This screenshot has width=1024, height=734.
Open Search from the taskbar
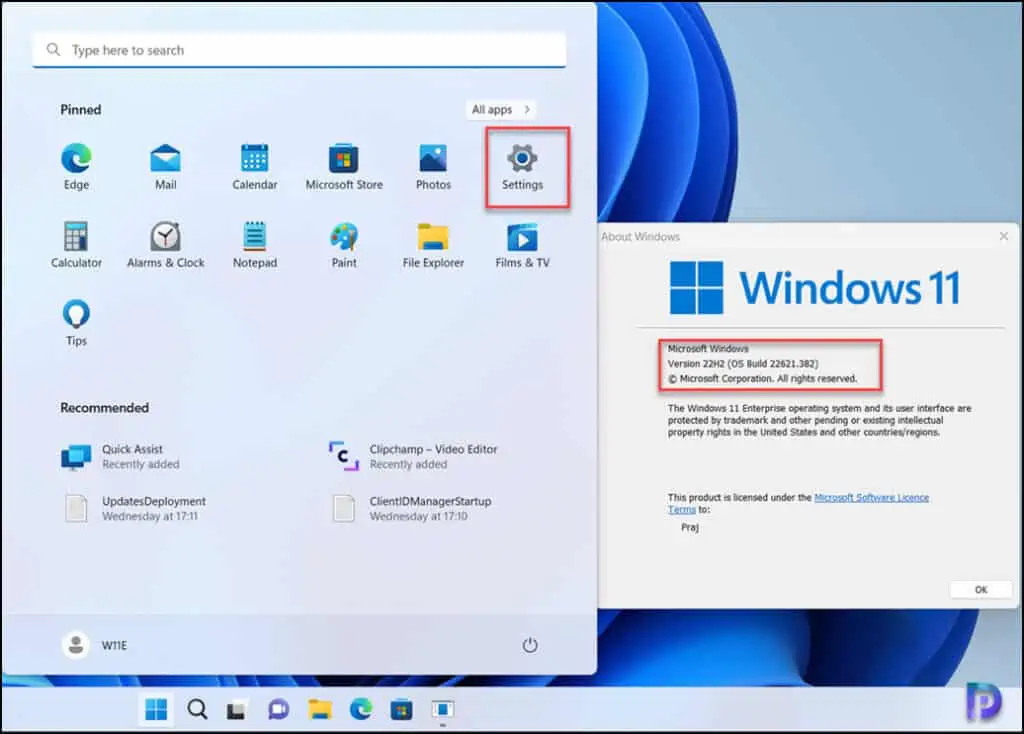197,709
